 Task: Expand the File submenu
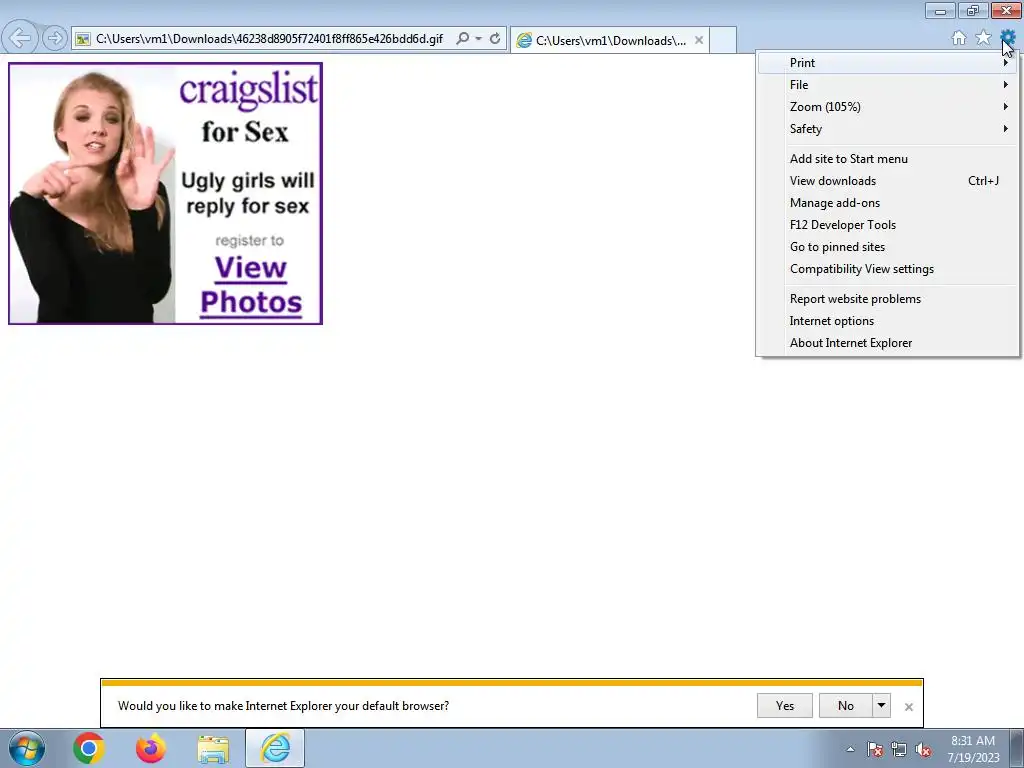click(x=887, y=85)
